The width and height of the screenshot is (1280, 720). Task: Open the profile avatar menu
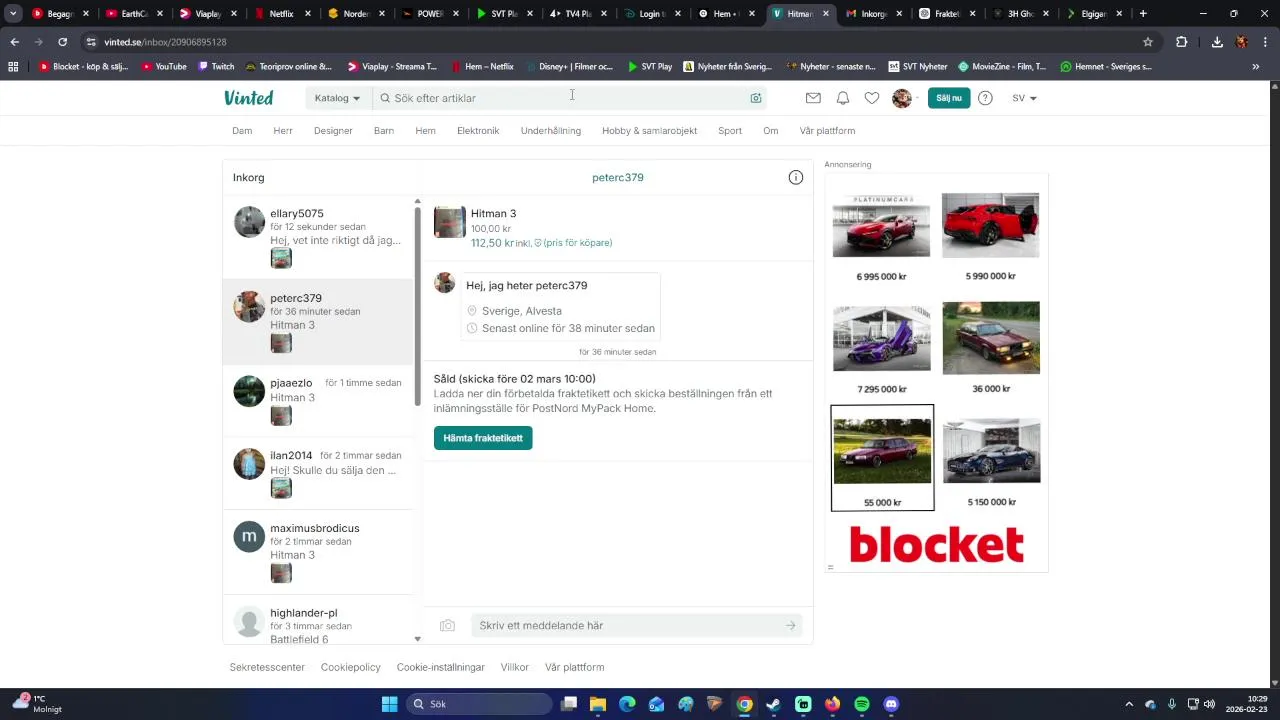[x=902, y=98]
